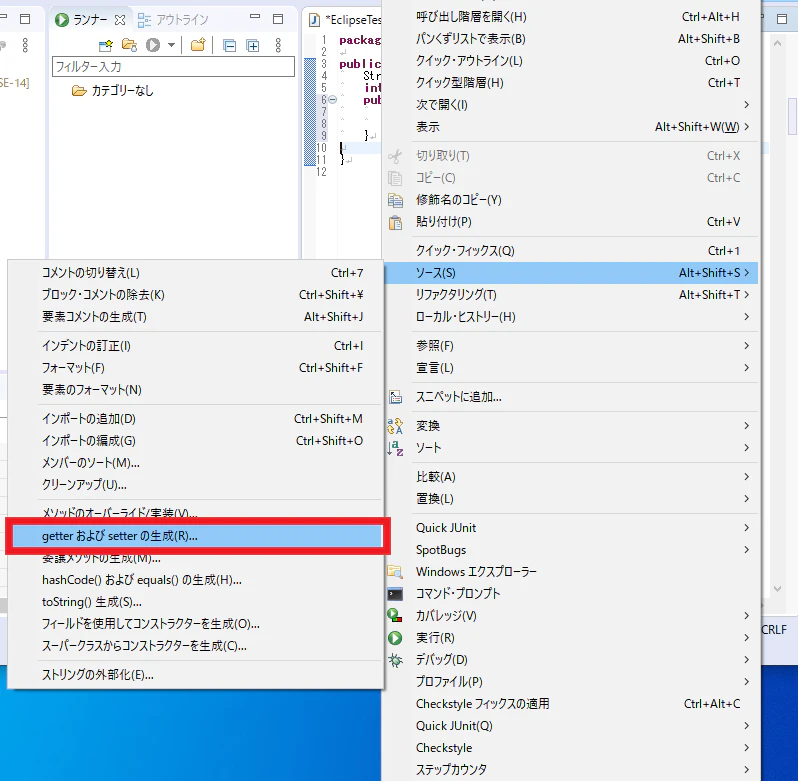Click the folder-with-gear icon in Runner toolbar
The width and height of the screenshot is (798, 781).
pos(129,46)
